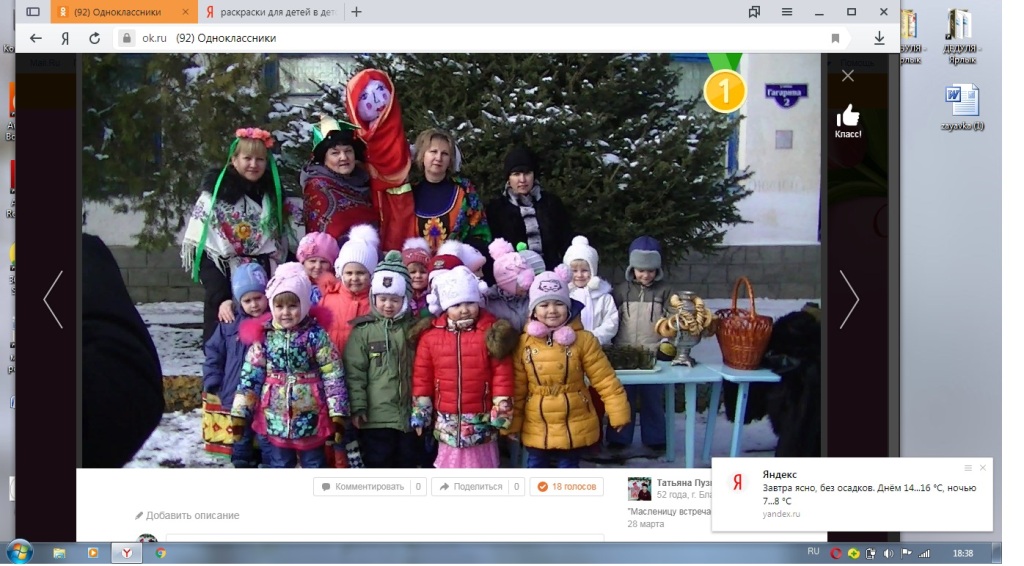Screen dimensions: 1024x566
Task: Click the browser back arrow
Action: [36, 38]
